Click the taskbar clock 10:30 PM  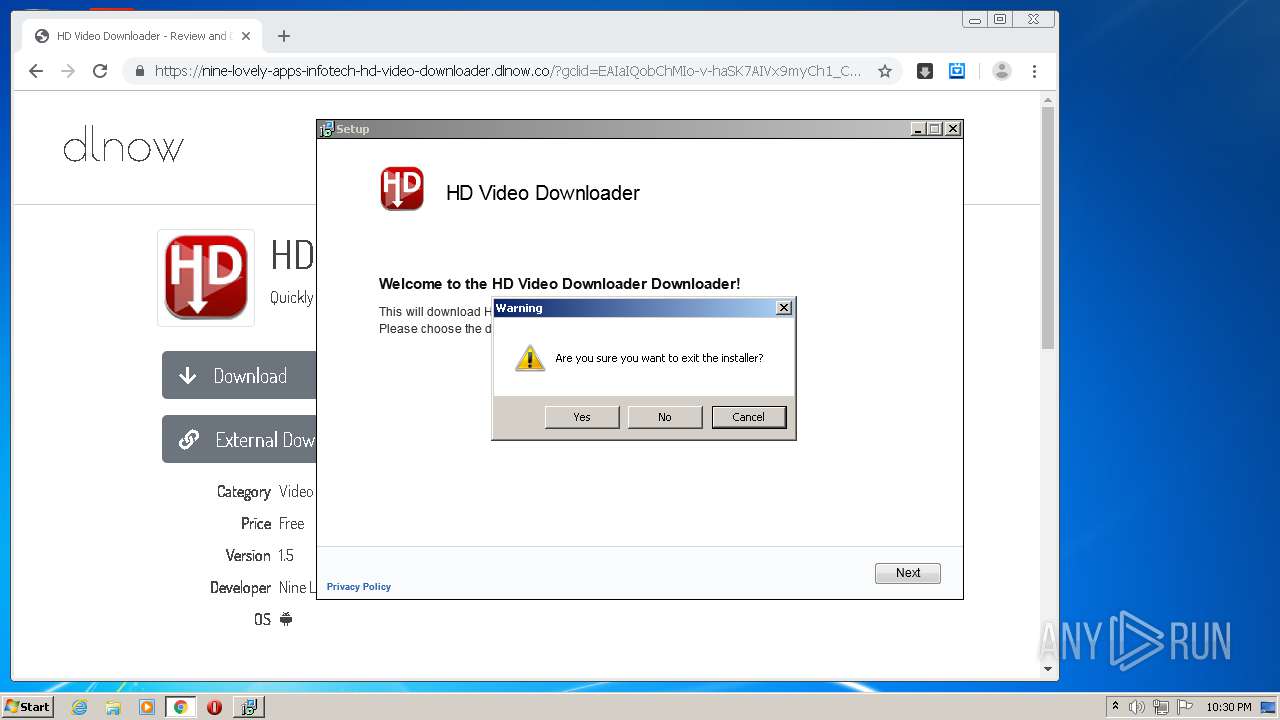click(x=1228, y=707)
